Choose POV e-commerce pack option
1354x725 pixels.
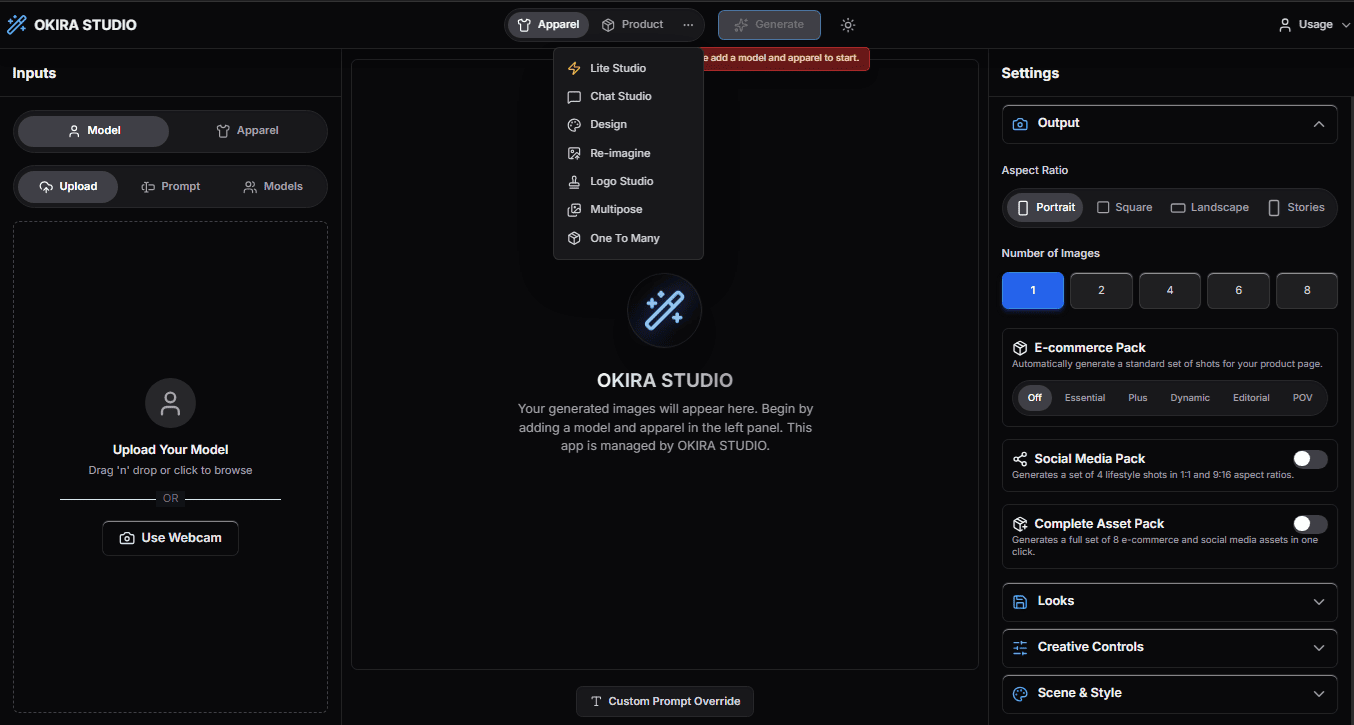click(1302, 398)
